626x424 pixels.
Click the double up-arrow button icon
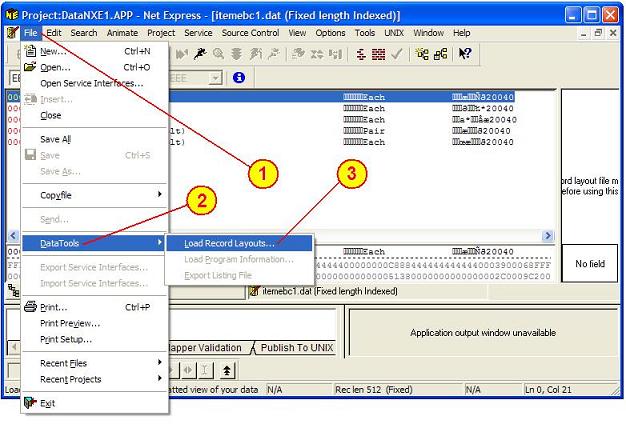pyautogui.click(x=227, y=371)
